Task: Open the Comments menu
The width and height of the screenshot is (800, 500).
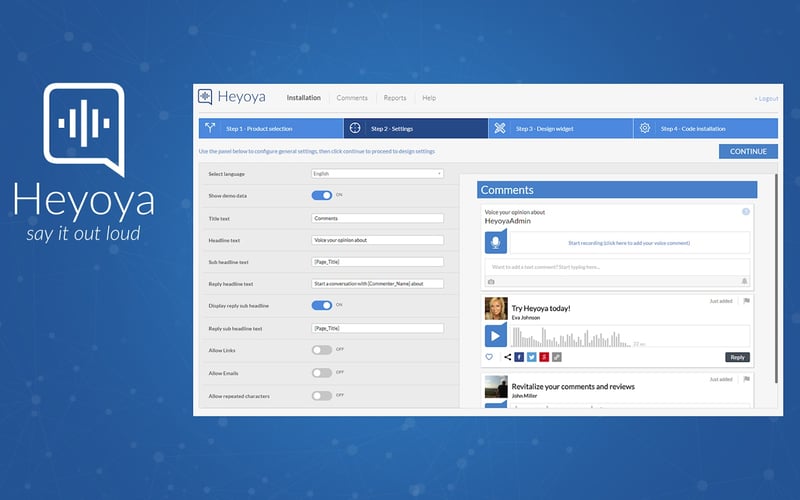Action: [352, 97]
